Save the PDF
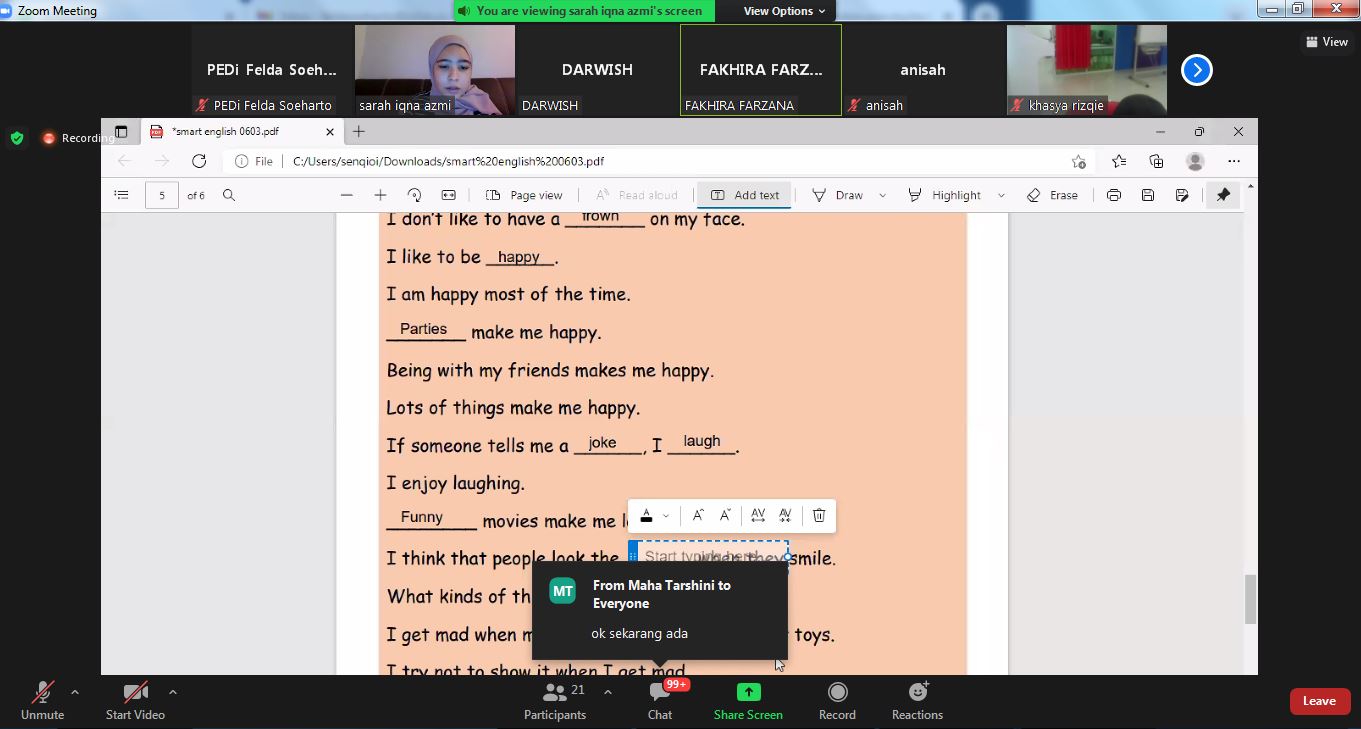Image resolution: width=1361 pixels, height=729 pixels. (x=1148, y=195)
